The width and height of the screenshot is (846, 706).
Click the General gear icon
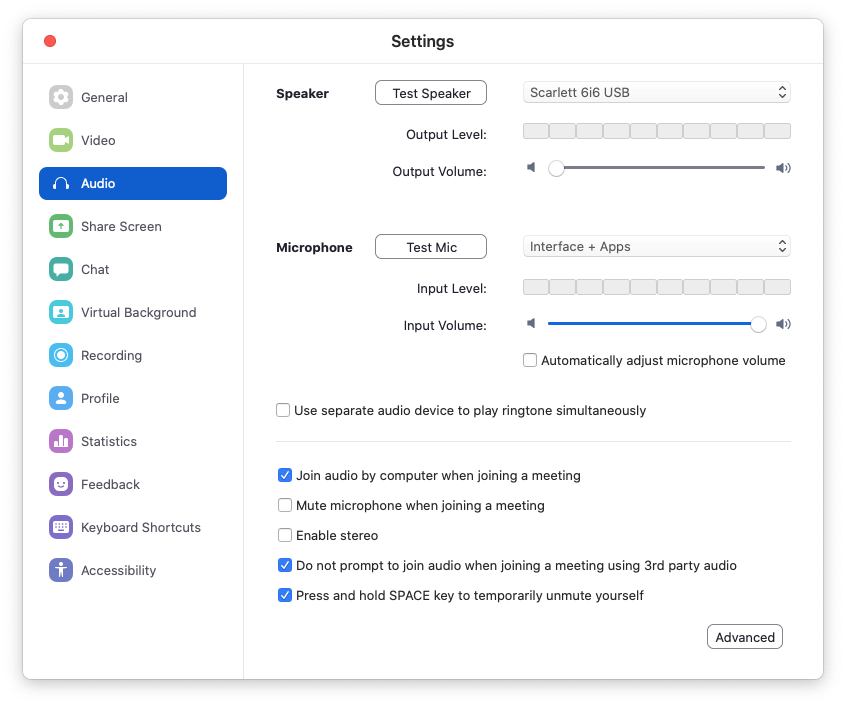61,97
